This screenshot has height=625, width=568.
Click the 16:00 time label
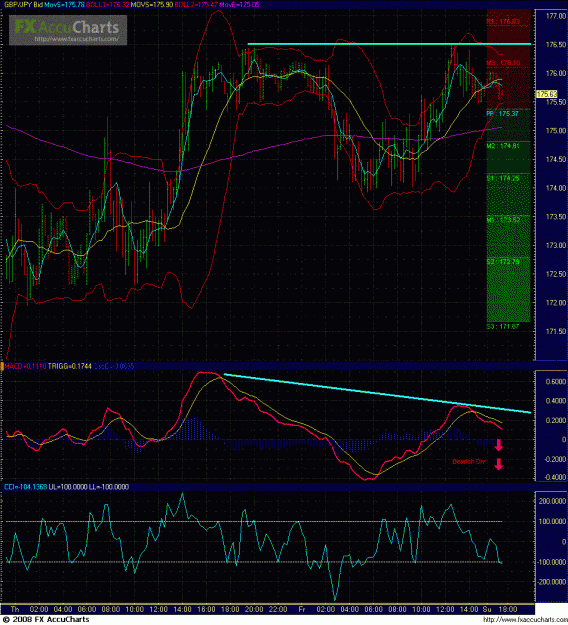pos(206,609)
